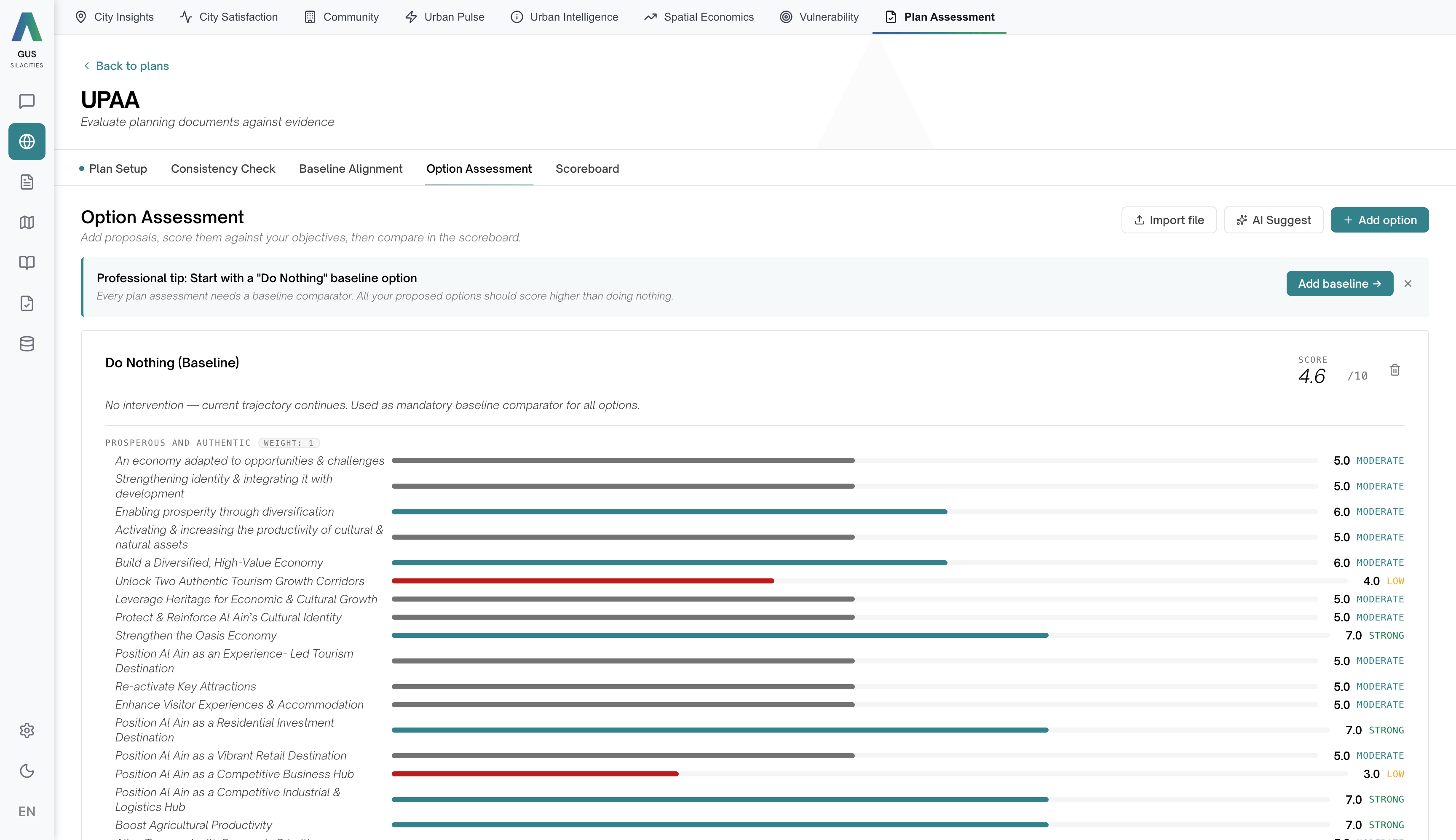Open the Urban Intelligence tab
Screen dimensions: 1456x840
(564, 17)
